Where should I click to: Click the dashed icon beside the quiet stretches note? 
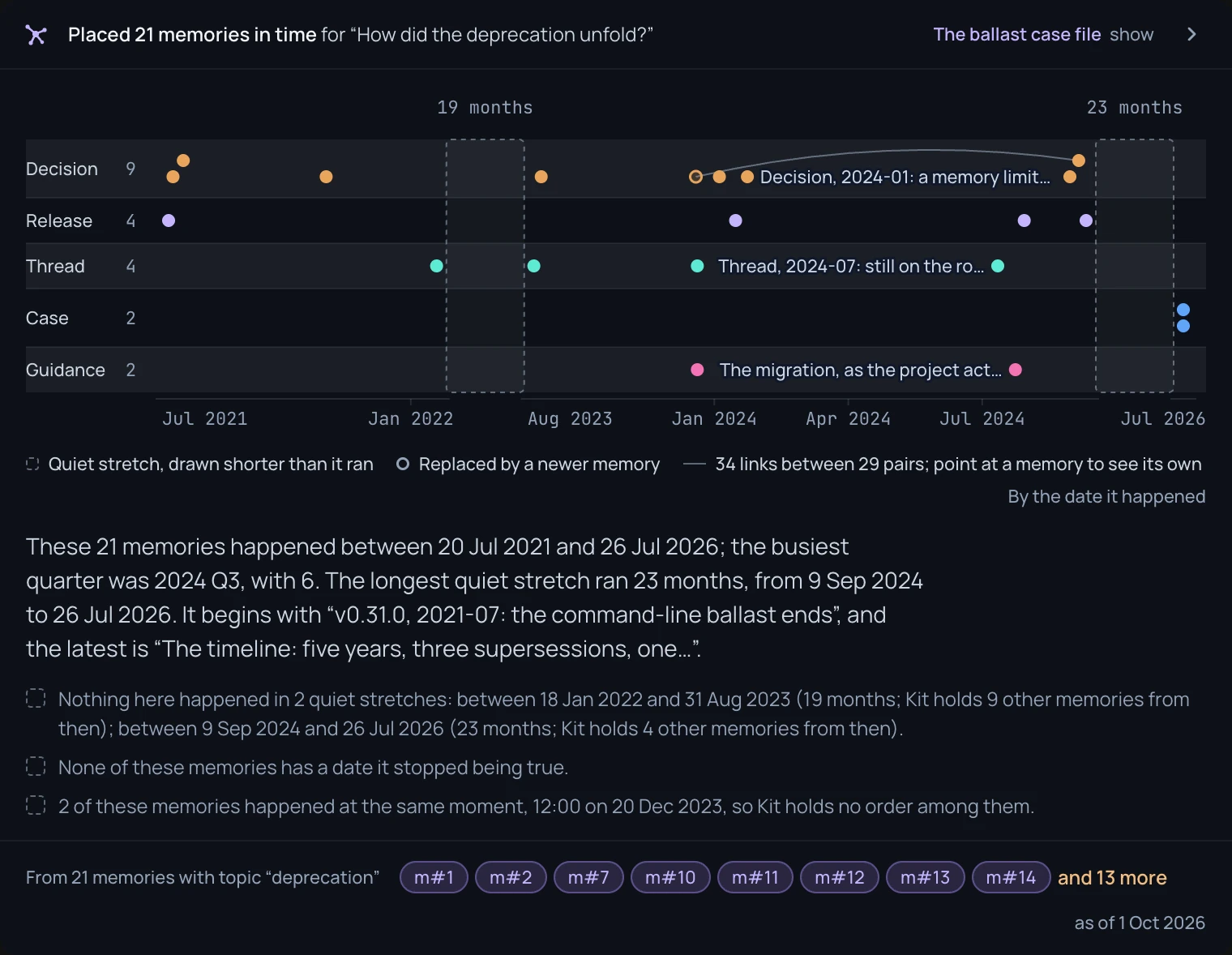click(36, 699)
